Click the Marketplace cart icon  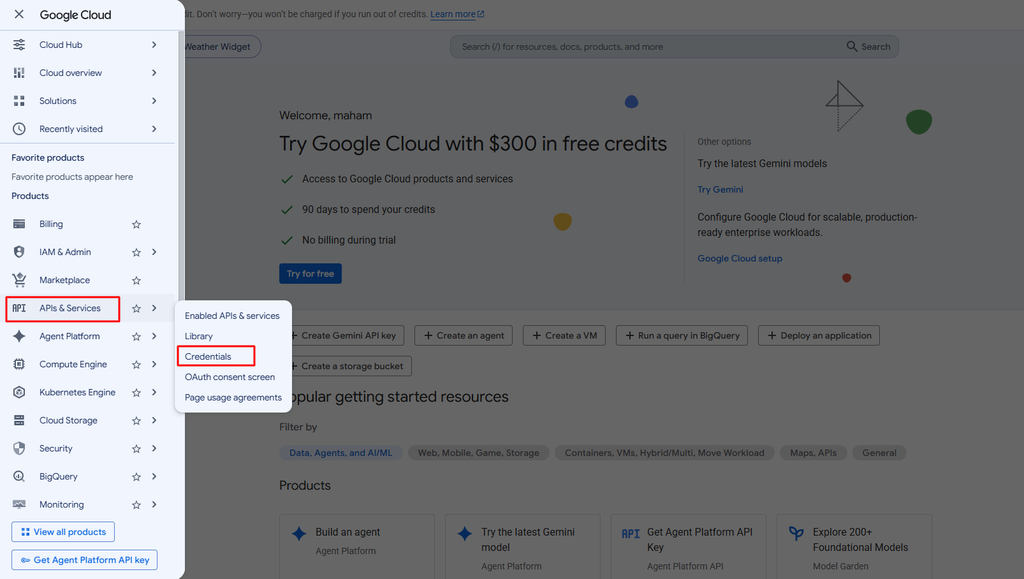click(x=19, y=280)
